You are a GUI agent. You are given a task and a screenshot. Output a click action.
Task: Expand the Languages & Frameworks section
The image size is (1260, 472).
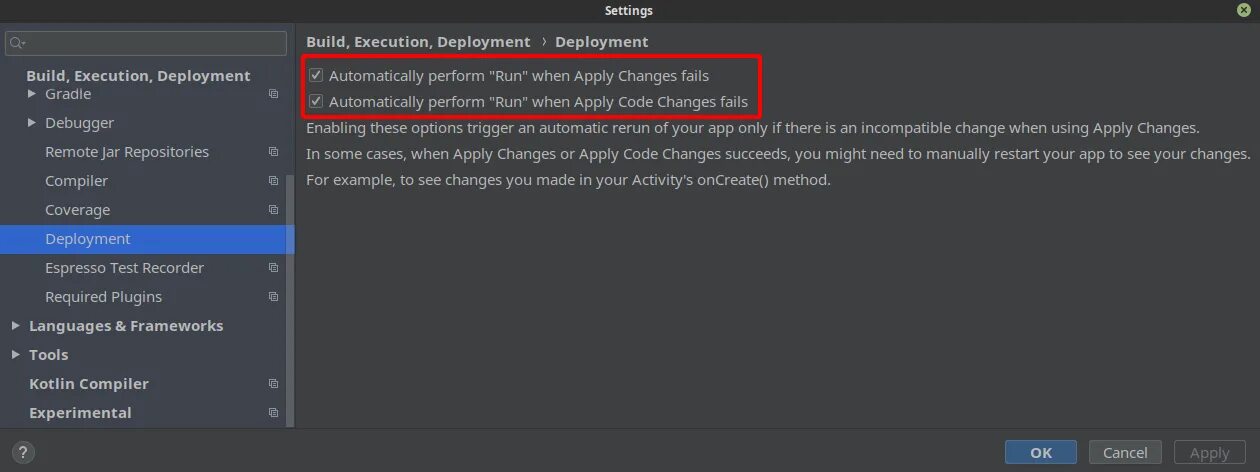15,326
